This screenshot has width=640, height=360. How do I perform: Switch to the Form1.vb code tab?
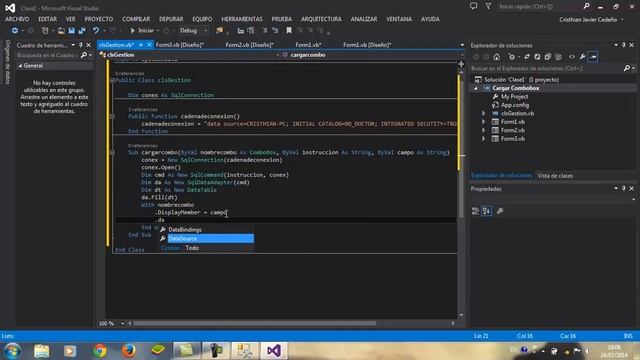coord(308,45)
